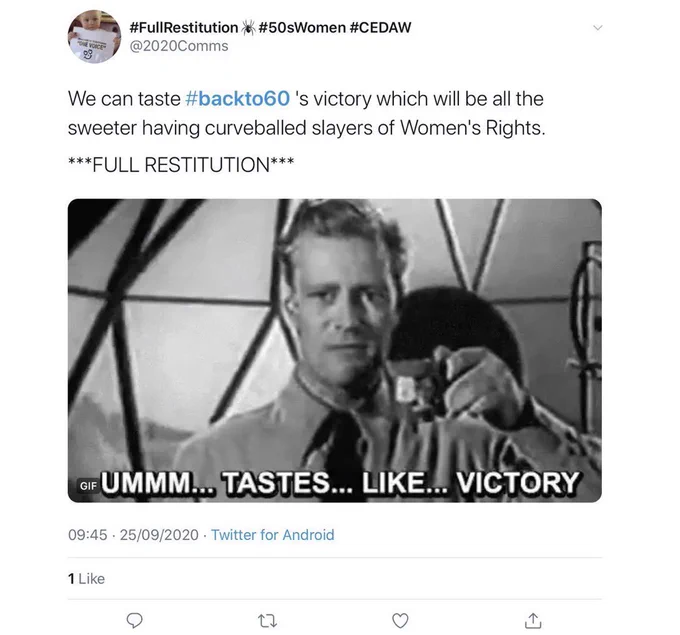
Task: View who liked via 1 Like
Action: tap(86, 579)
